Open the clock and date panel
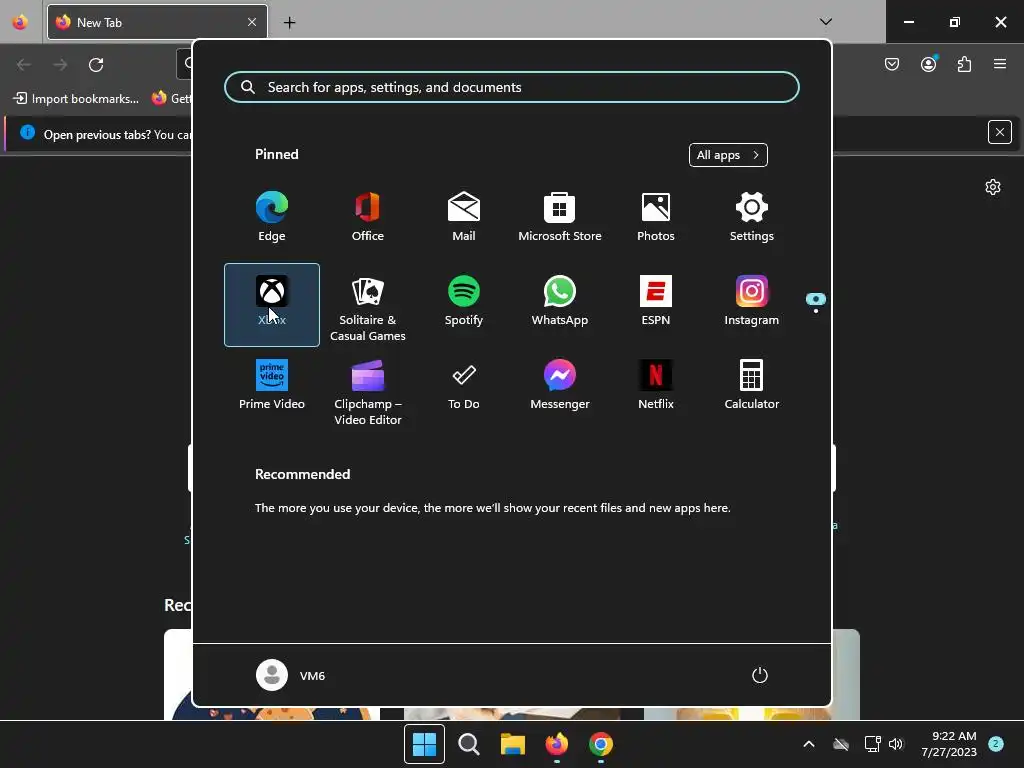 (x=949, y=744)
